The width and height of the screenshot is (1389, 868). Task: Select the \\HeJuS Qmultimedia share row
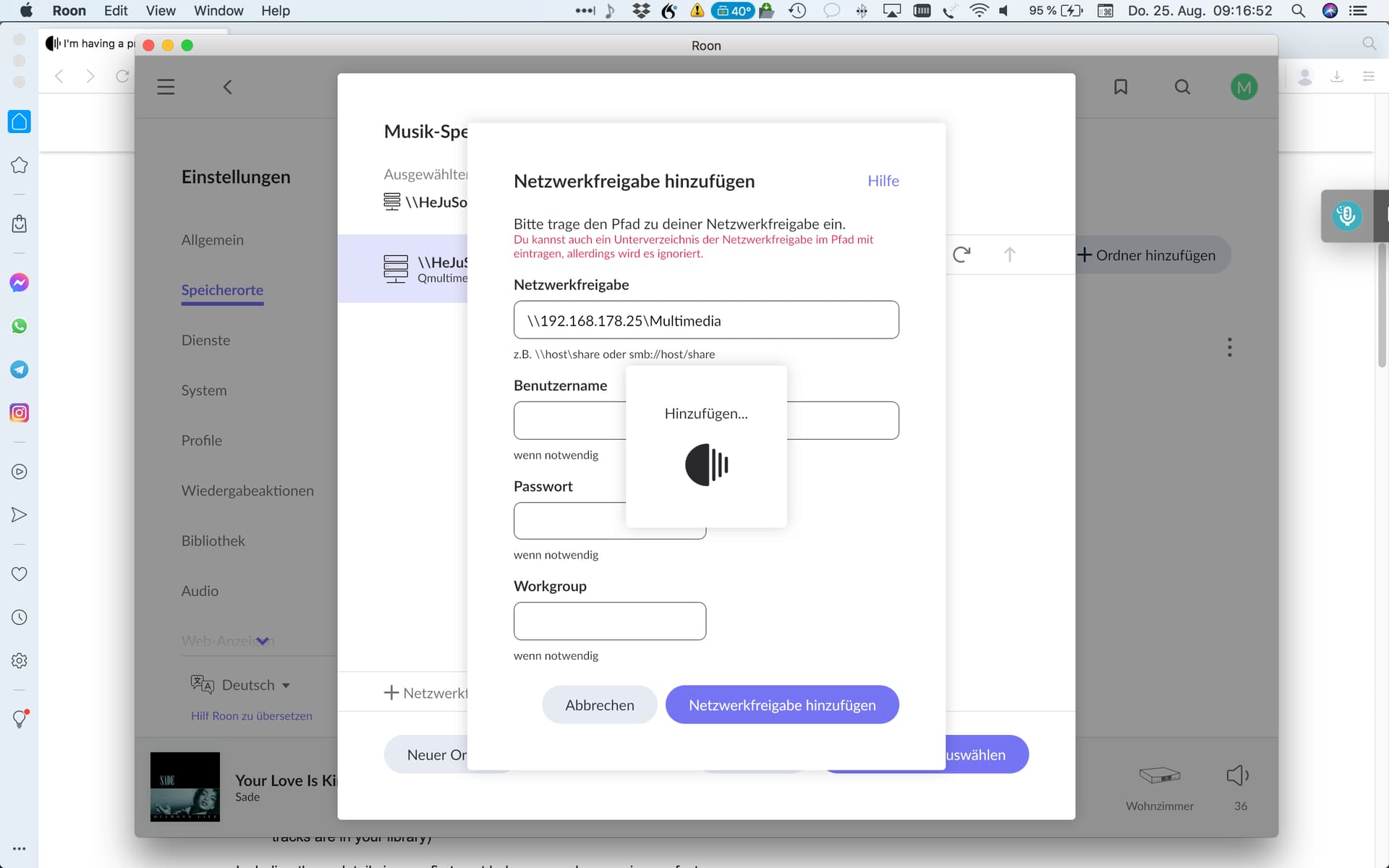point(402,268)
